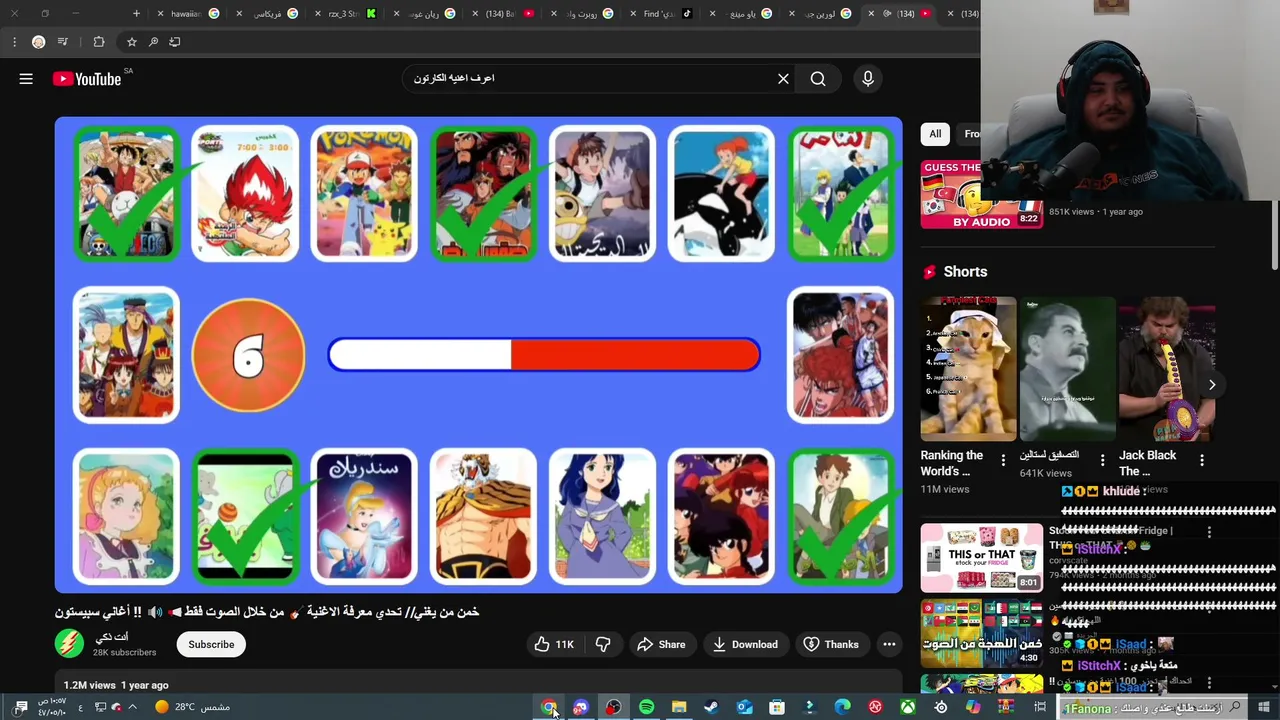Open Steam from the taskbar
Screen dimensions: 1280x720
coord(711,707)
